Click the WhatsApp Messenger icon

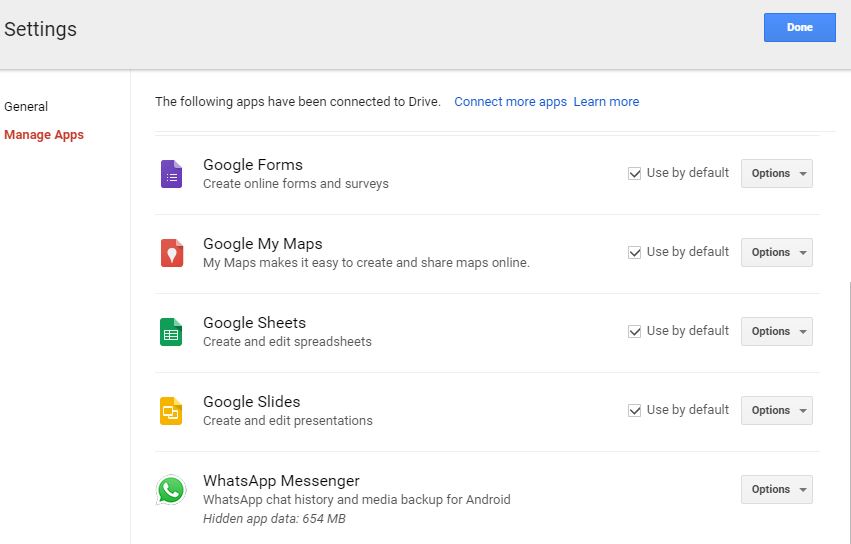click(x=171, y=490)
